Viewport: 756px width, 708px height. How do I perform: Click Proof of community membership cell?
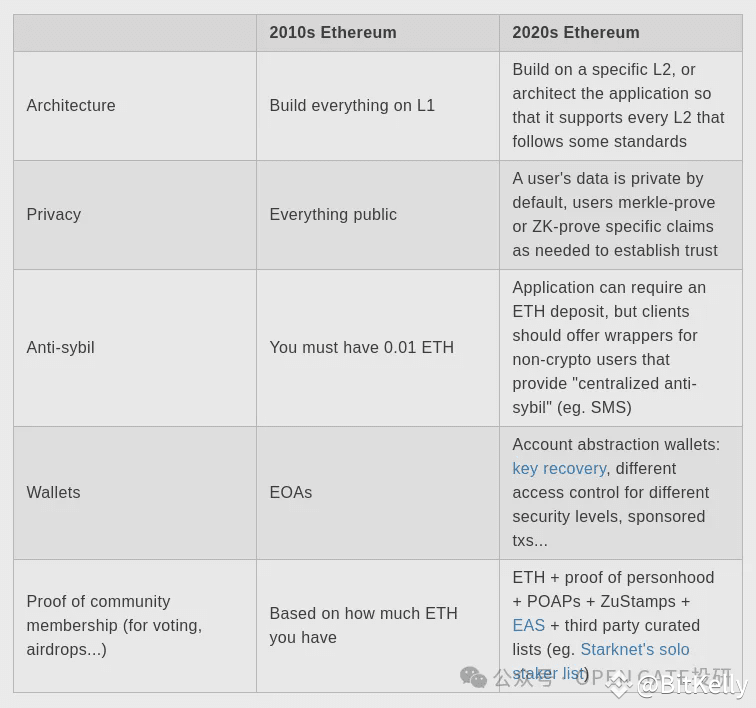pos(135,626)
